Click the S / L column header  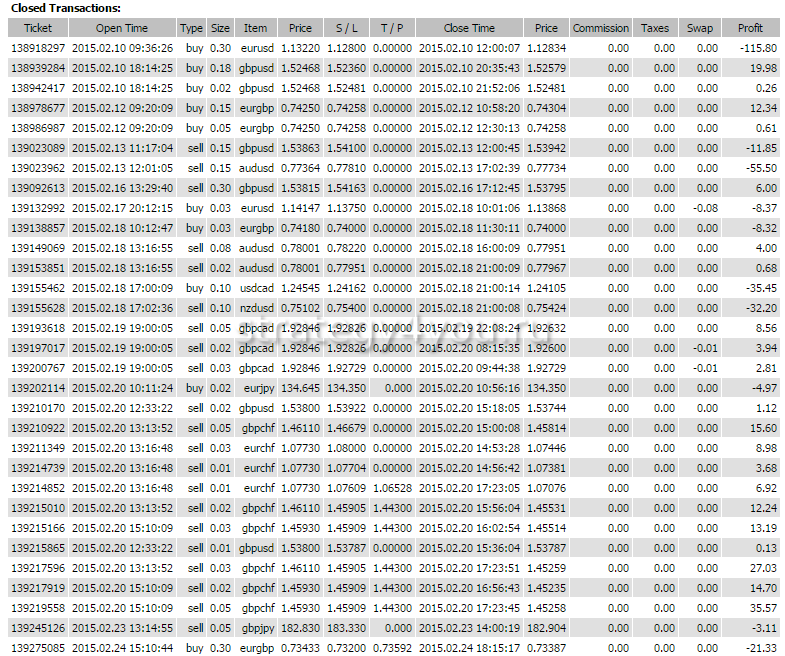tap(348, 28)
